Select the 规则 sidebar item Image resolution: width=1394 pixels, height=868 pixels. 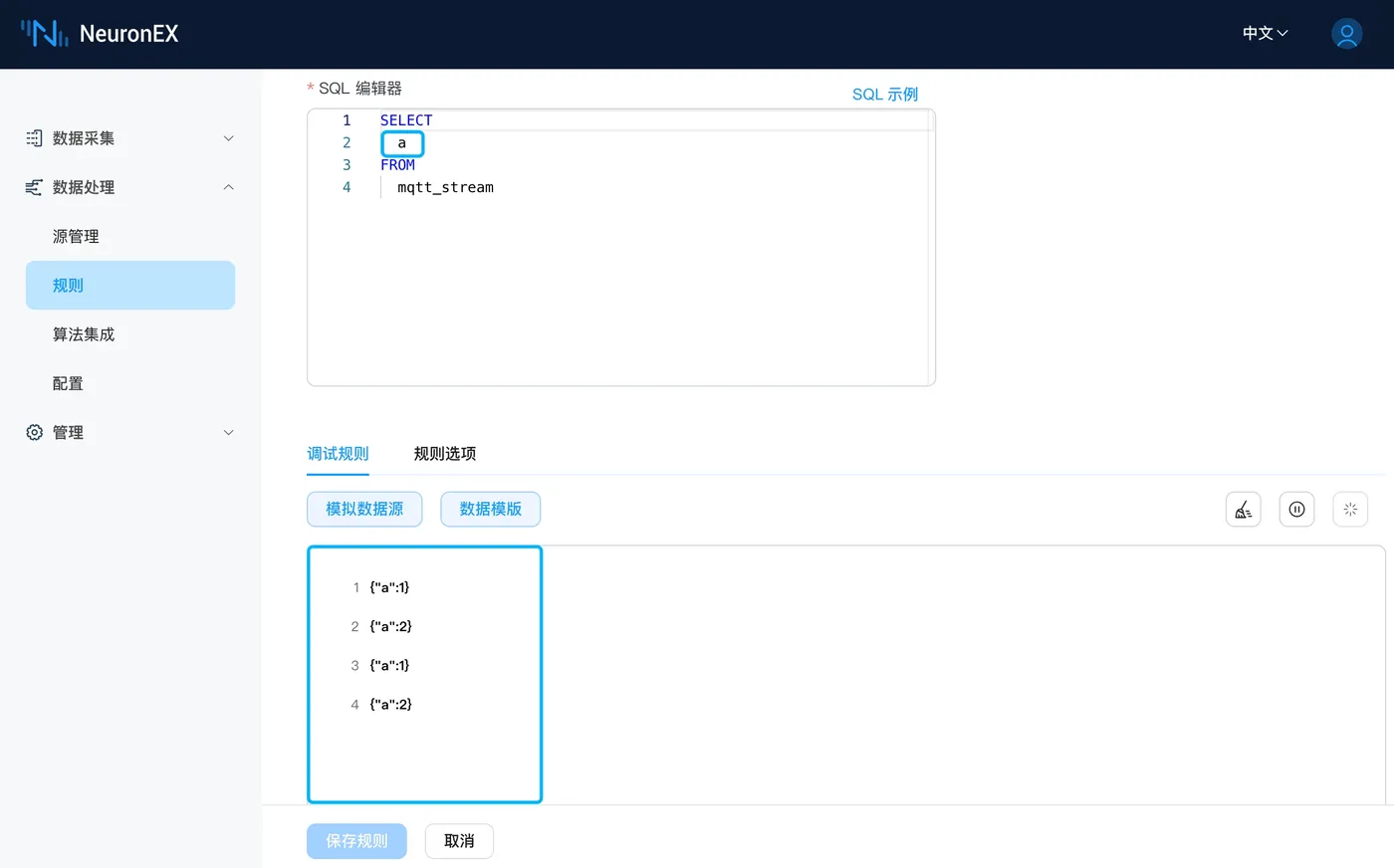coord(130,285)
